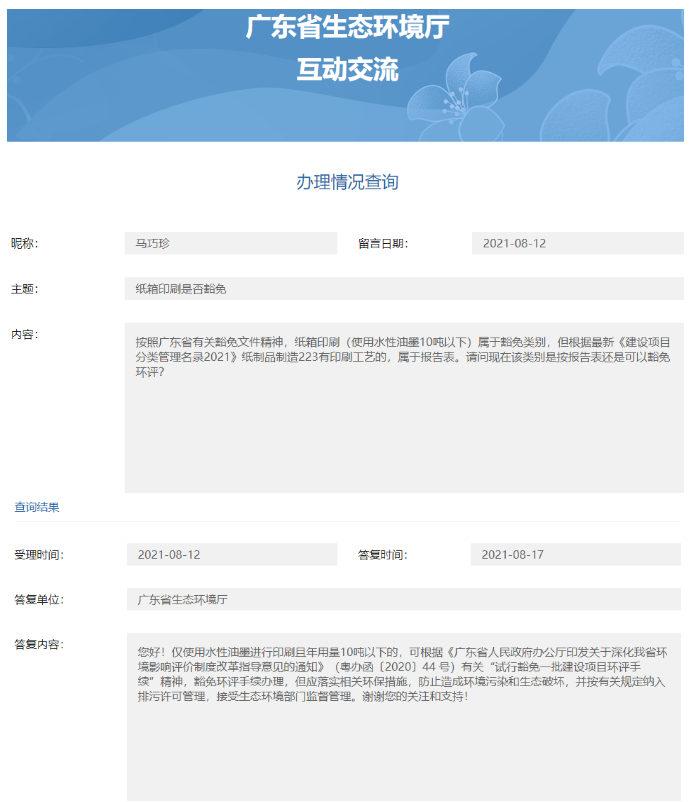Image resolution: width=694 pixels, height=802 pixels.
Task: Click the 昵称 label
Action: 25,244
